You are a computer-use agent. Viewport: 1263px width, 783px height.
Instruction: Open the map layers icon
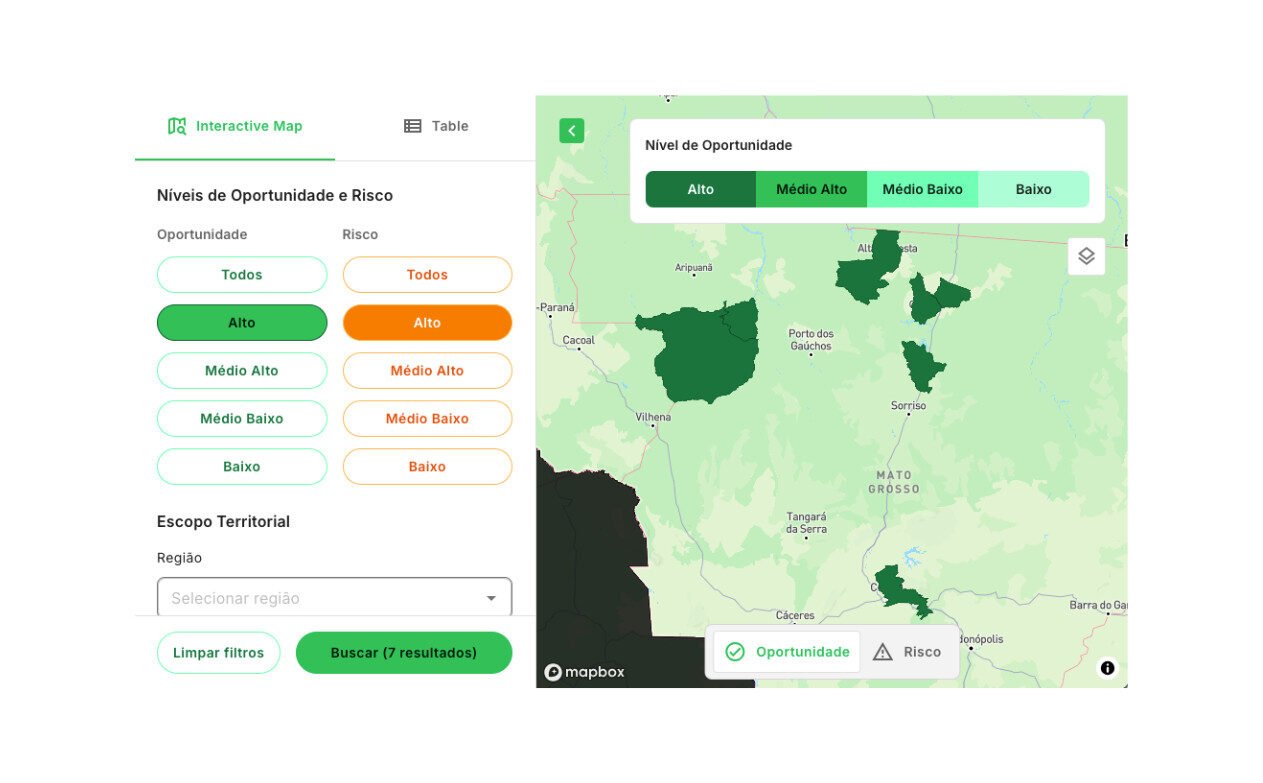click(1086, 256)
